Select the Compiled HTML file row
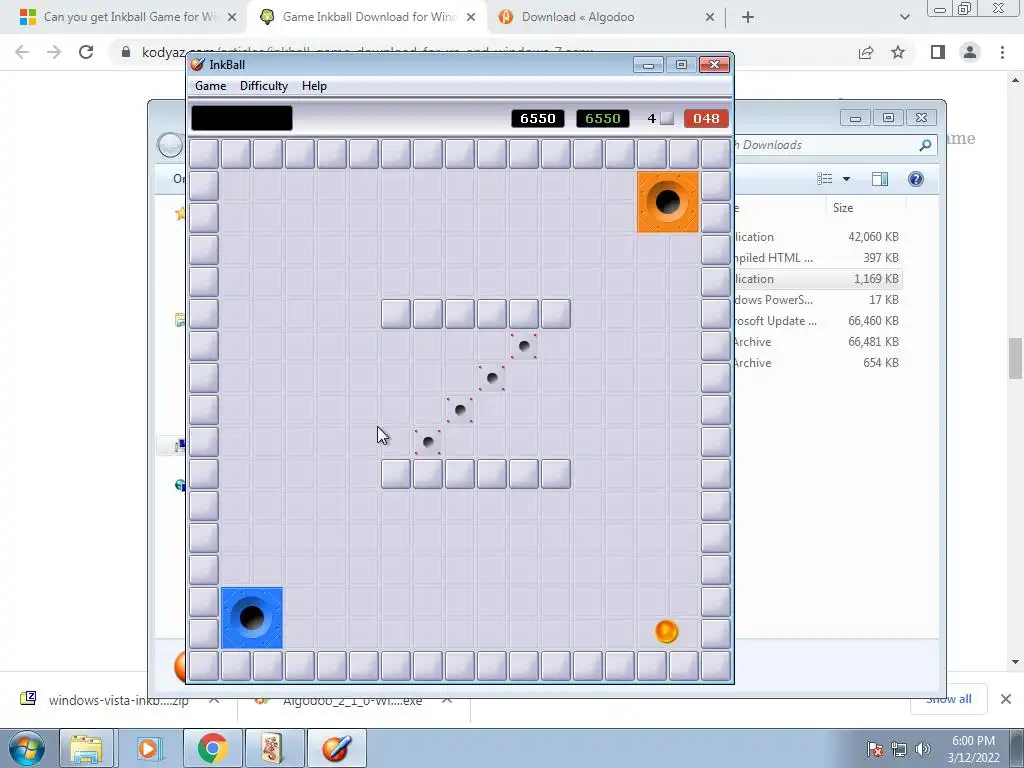 click(x=816, y=258)
